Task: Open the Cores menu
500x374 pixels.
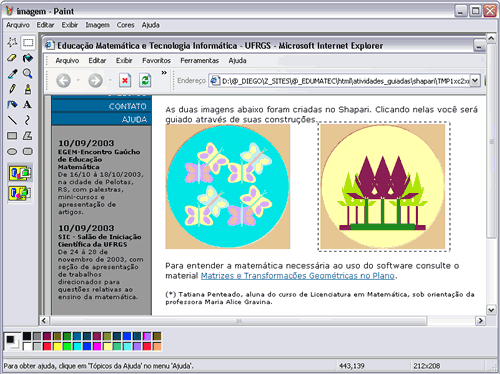Action: click(x=125, y=25)
